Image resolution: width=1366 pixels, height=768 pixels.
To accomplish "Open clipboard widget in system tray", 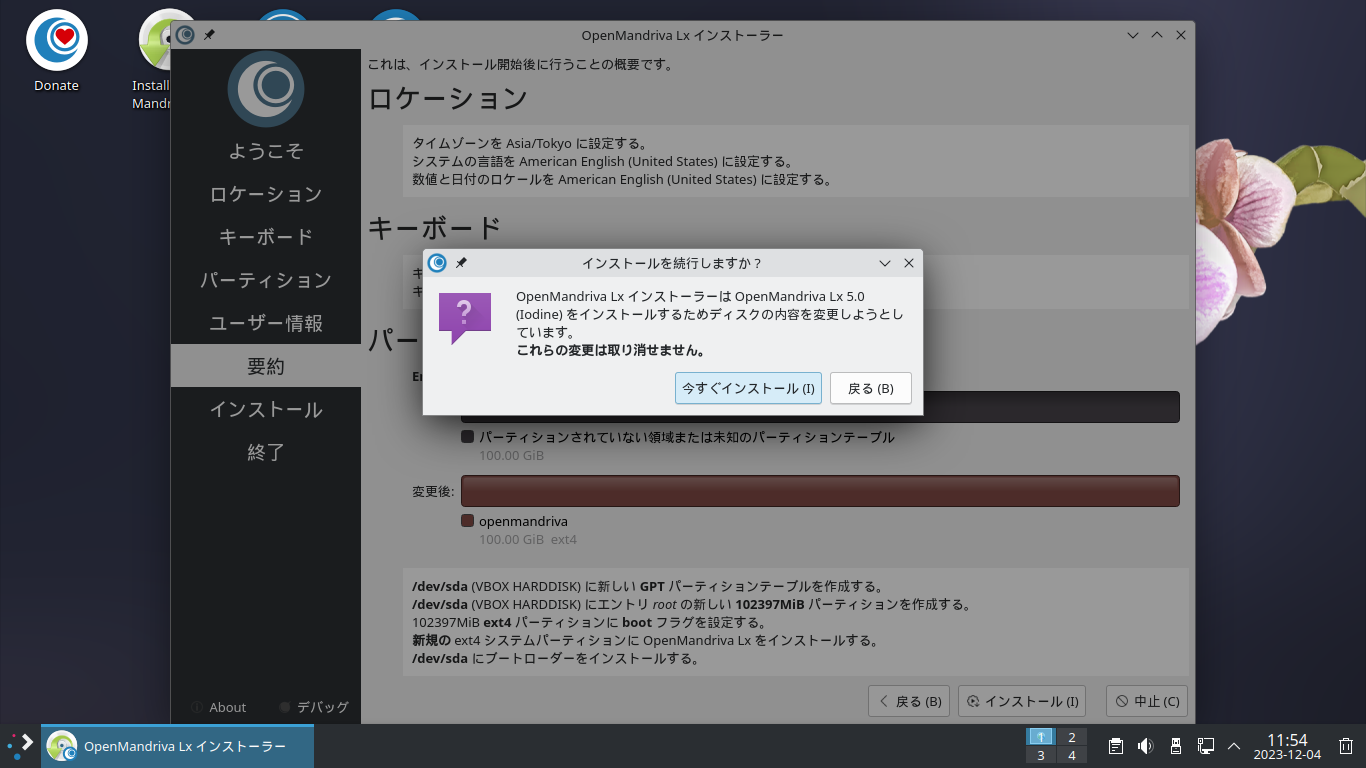I will [1116, 746].
